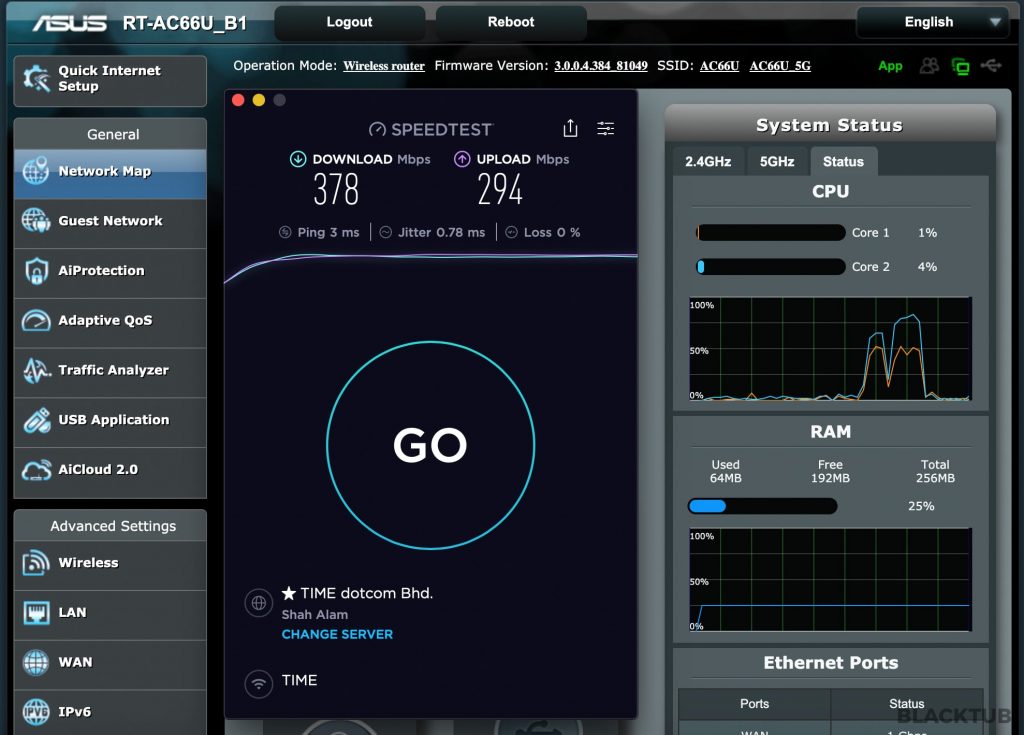The image size is (1024, 735).
Task: Click CHANGE SERVER in Speedtest
Action: point(337,634)
